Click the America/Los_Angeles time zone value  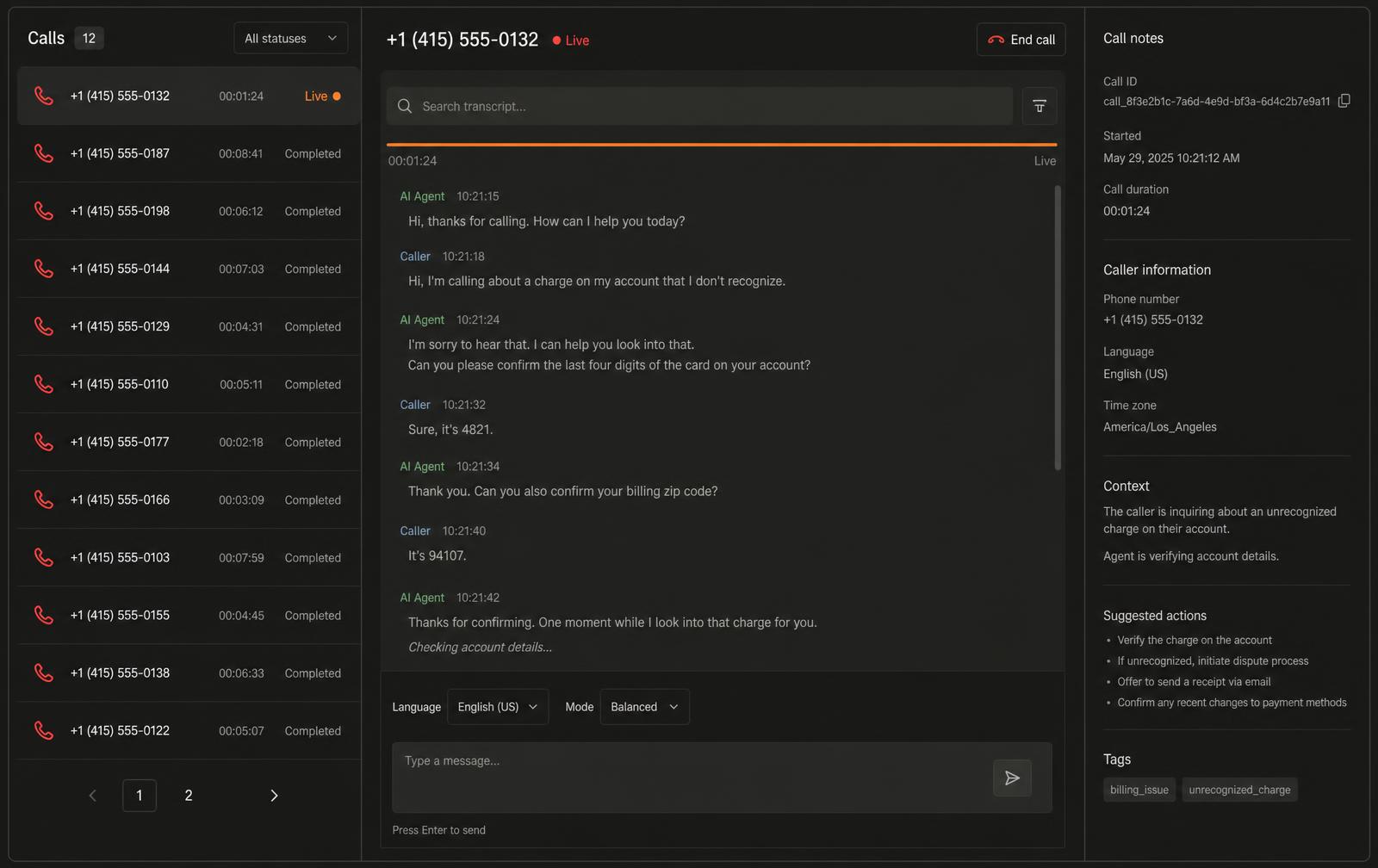[1160, 427]
